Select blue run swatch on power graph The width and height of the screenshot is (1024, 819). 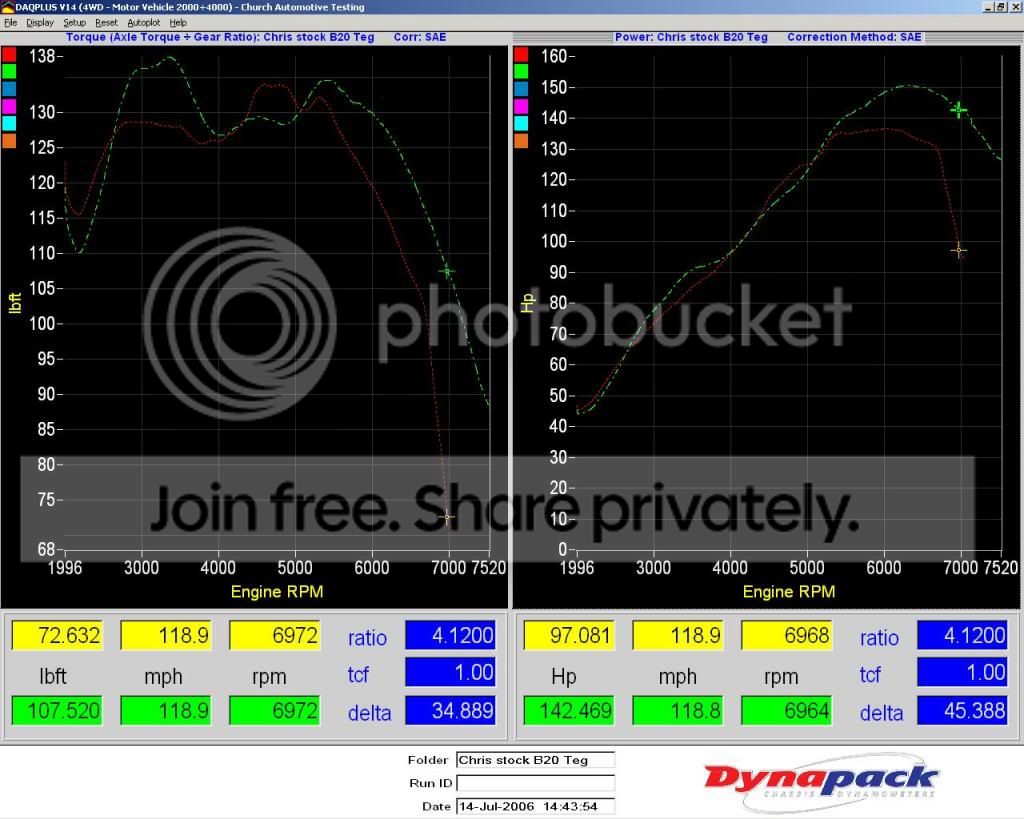click(521, 89)
